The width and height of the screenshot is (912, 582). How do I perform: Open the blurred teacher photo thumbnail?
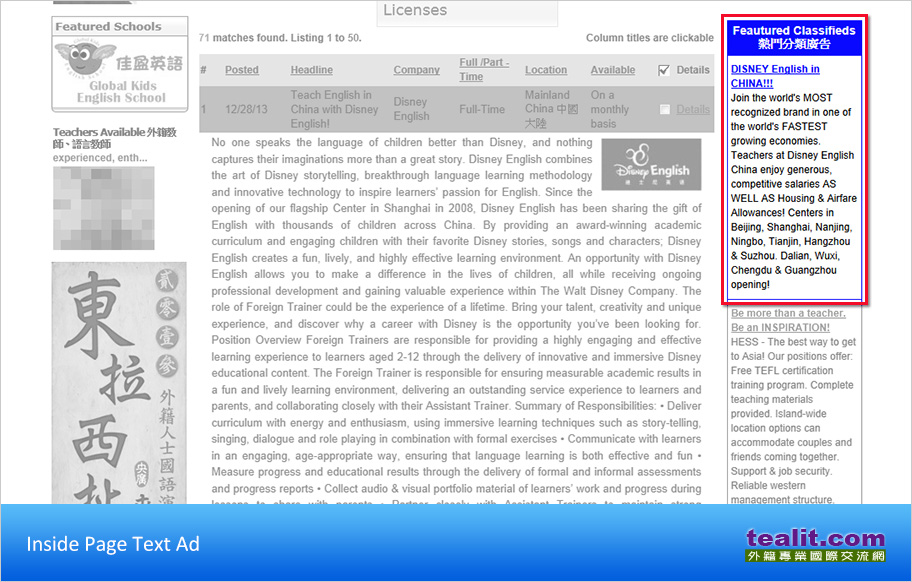click(x=103, y=208)
